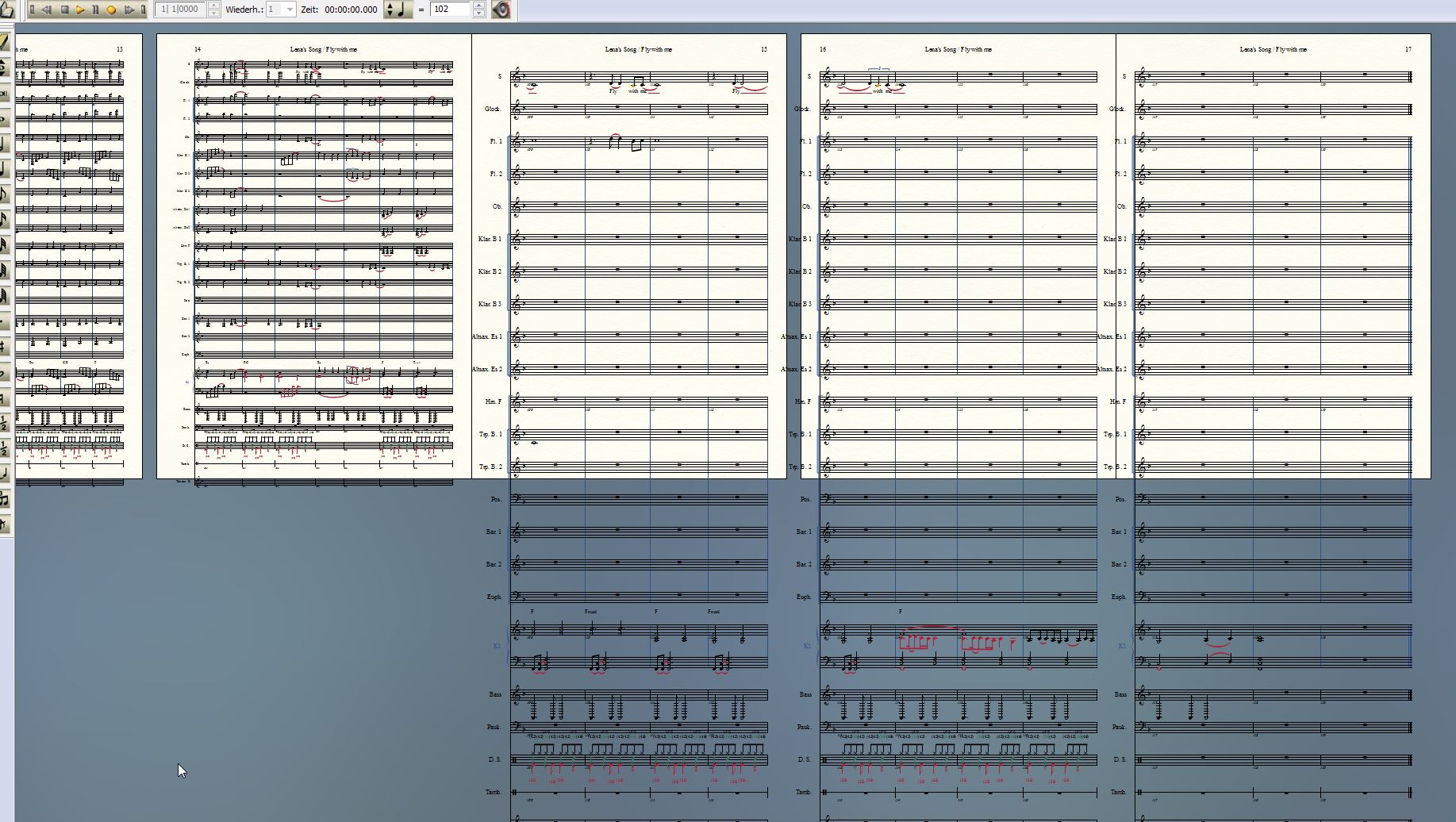Click the thumbs-up hand icon
Viewport: 1456px width, 822px height.
click(6, 10)
